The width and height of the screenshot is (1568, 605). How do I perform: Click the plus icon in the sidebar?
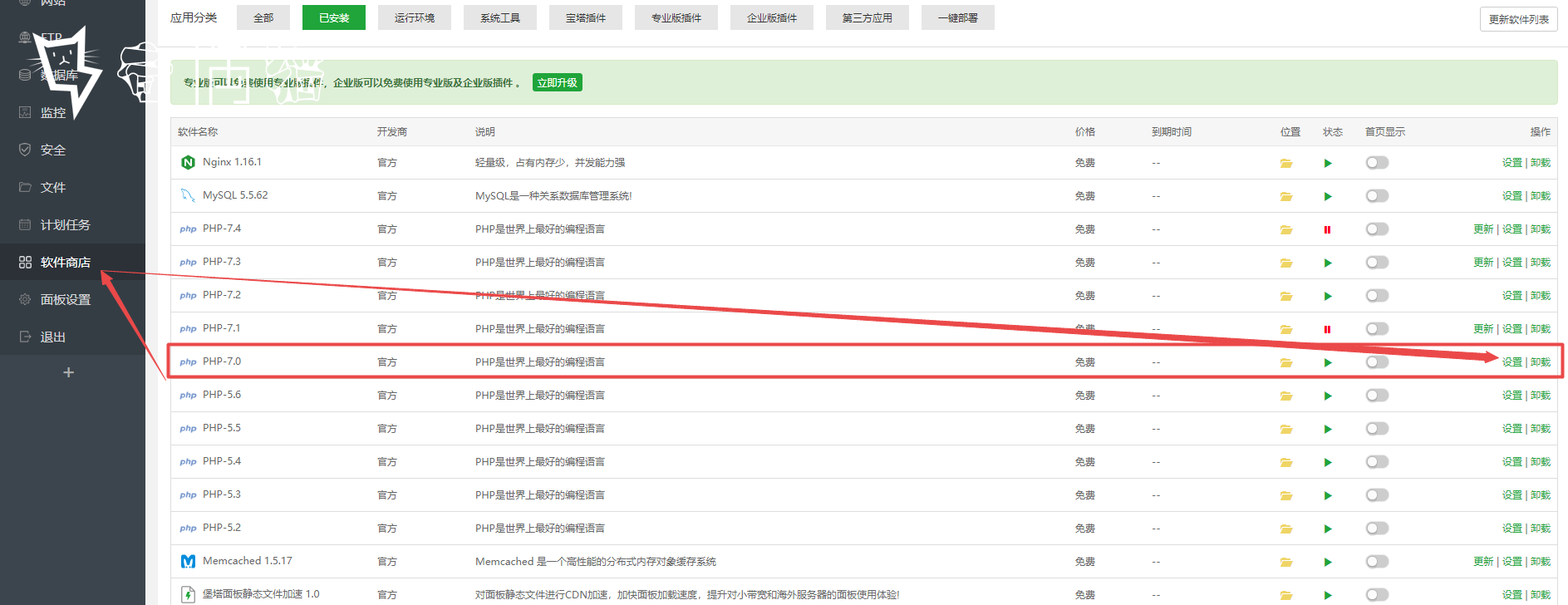pyautogui.click(x=69, y=372)
